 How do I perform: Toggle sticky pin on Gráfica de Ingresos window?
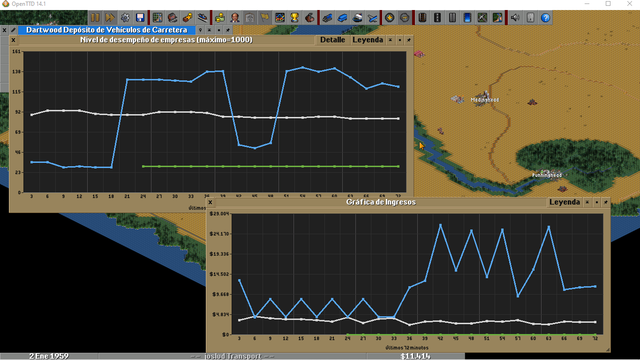click(x=606, y=202)
